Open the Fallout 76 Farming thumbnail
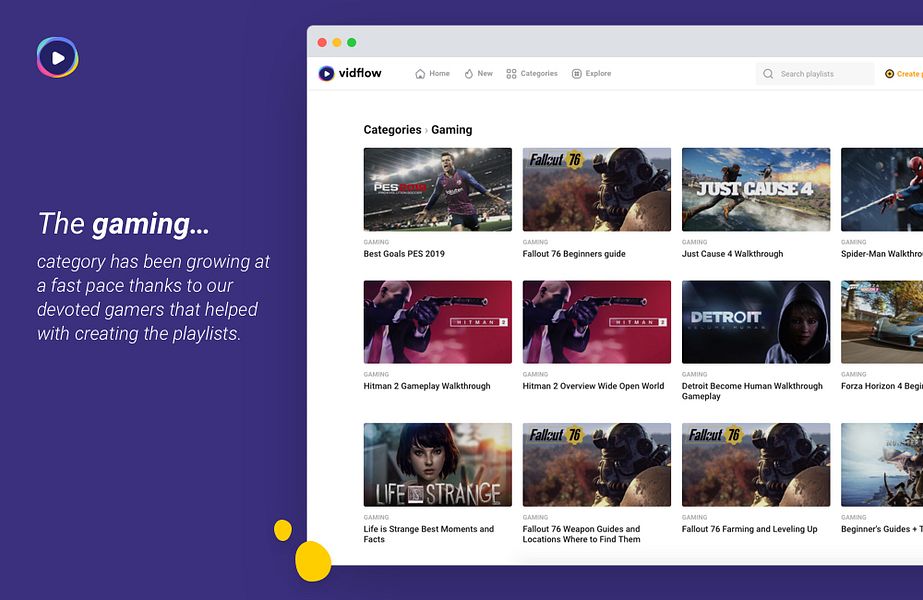 point(756,465)
